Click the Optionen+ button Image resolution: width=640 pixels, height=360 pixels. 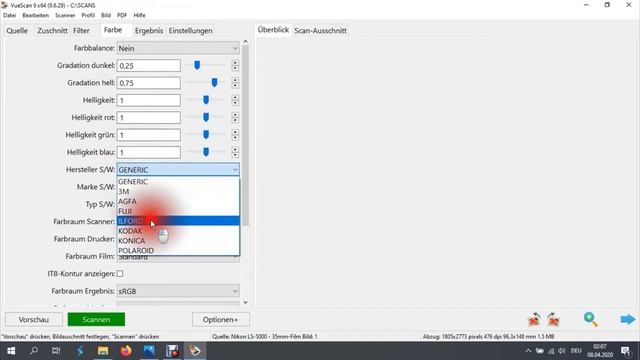pyautogui.click(x=220, y=320)
